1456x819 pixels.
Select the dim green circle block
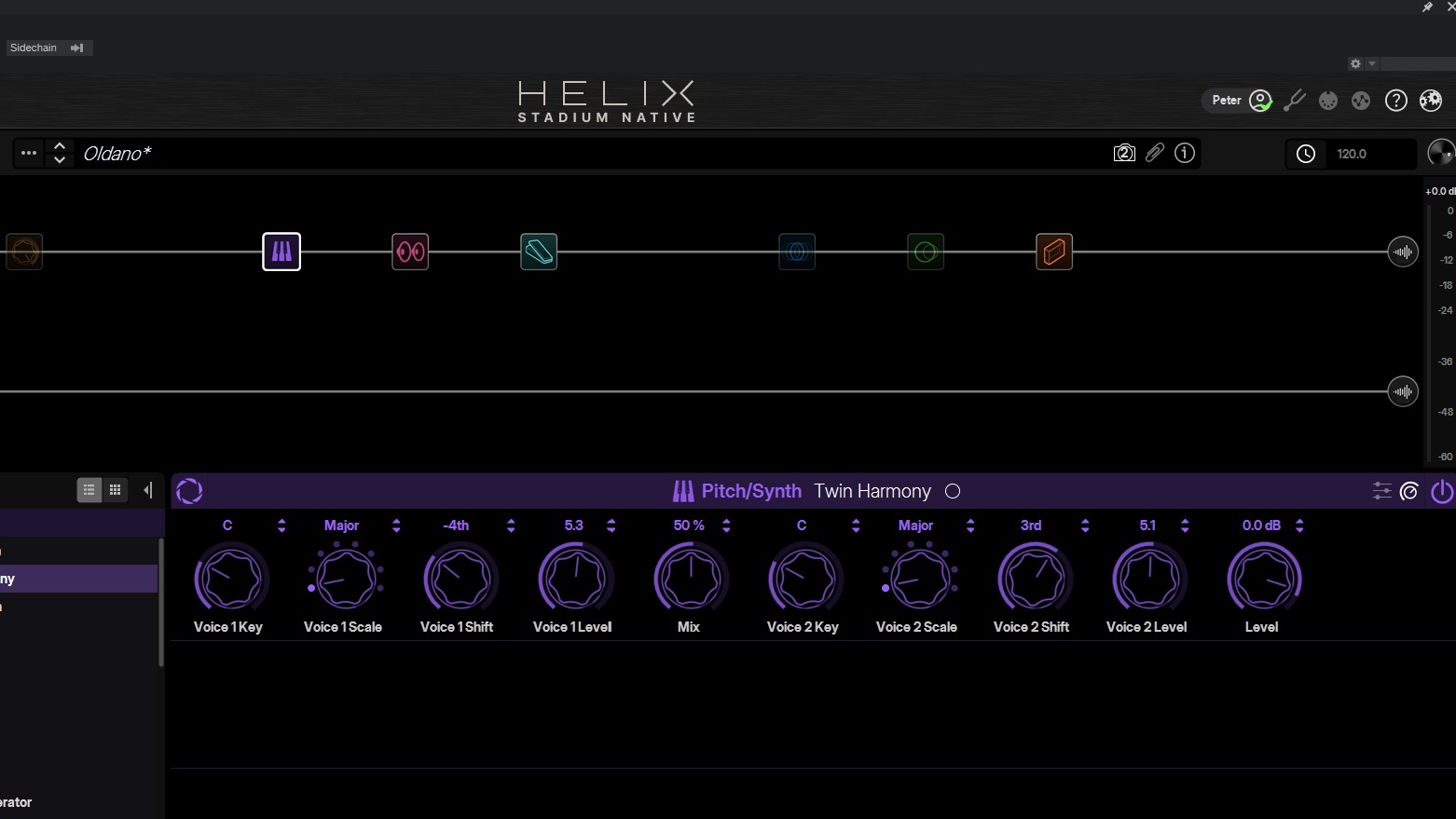pos(926,252)
